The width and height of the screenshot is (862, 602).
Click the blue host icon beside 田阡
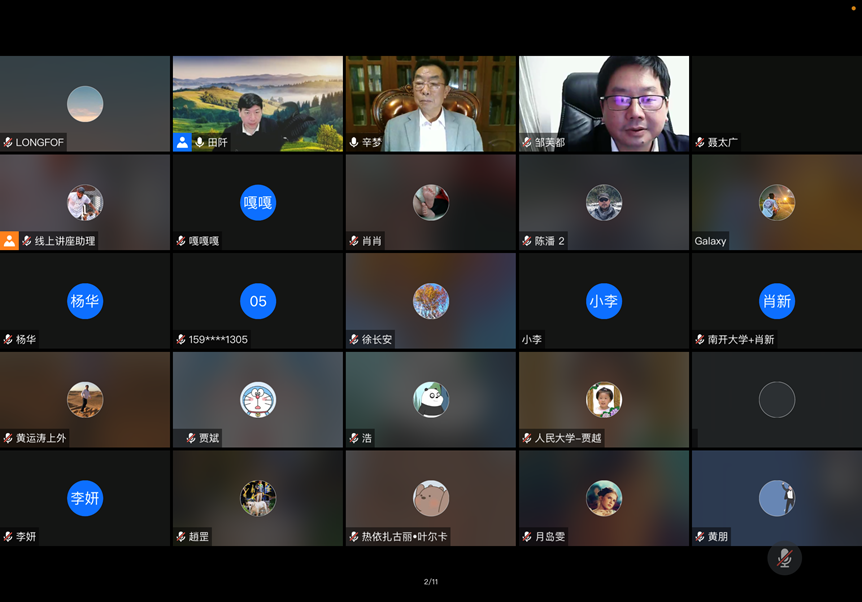tap(182, 142)
